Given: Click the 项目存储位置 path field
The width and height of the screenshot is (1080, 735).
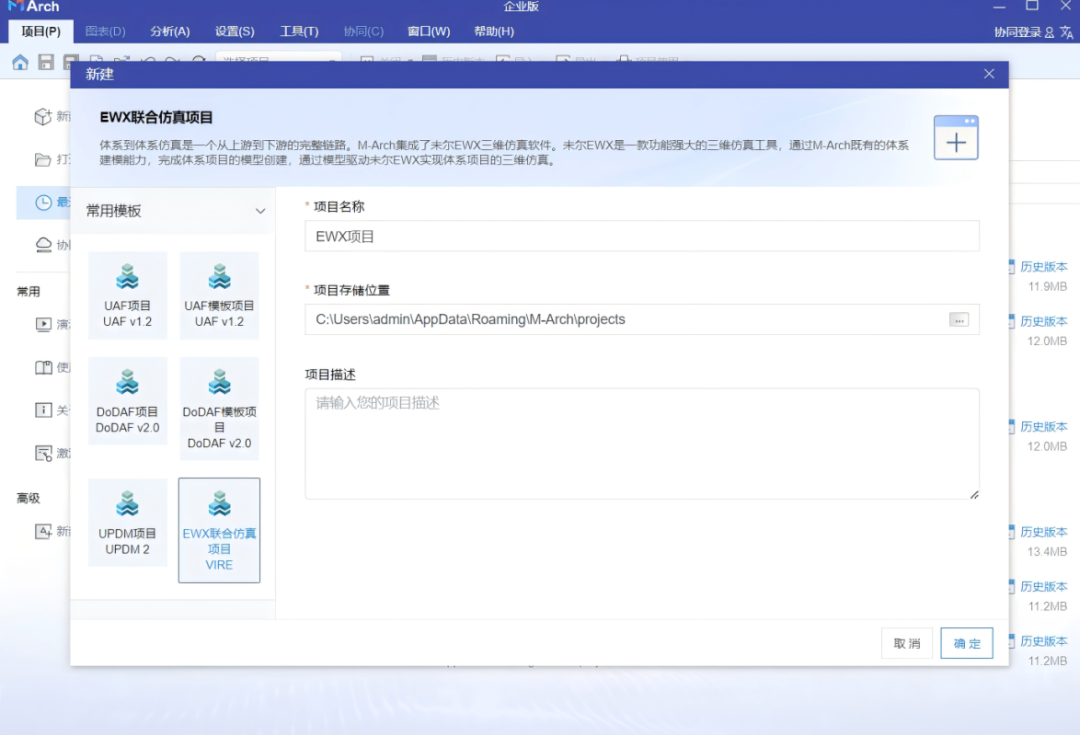Looking at the screenshot, I should coord(642,320).
